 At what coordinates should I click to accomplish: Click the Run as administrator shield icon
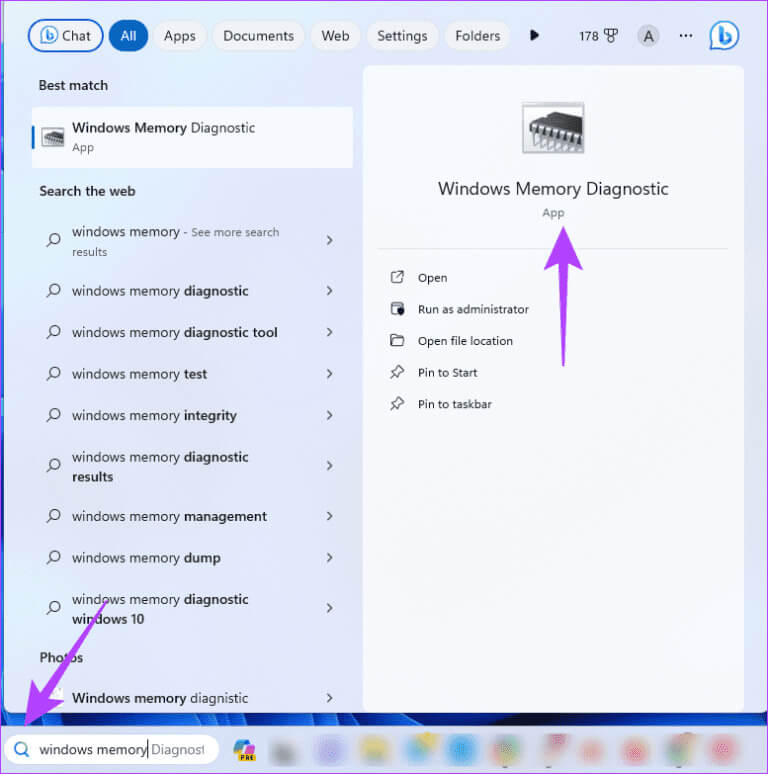click(397, 309)
